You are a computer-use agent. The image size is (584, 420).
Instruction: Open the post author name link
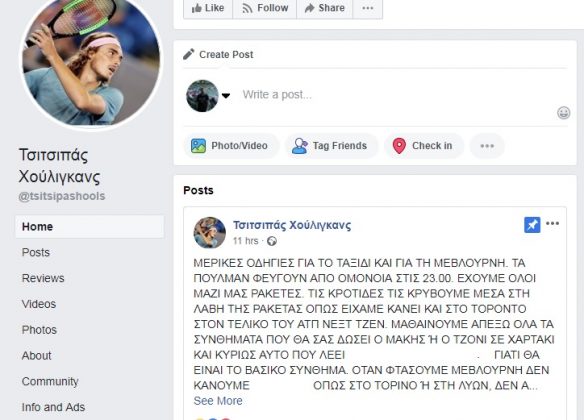[292, 225]
